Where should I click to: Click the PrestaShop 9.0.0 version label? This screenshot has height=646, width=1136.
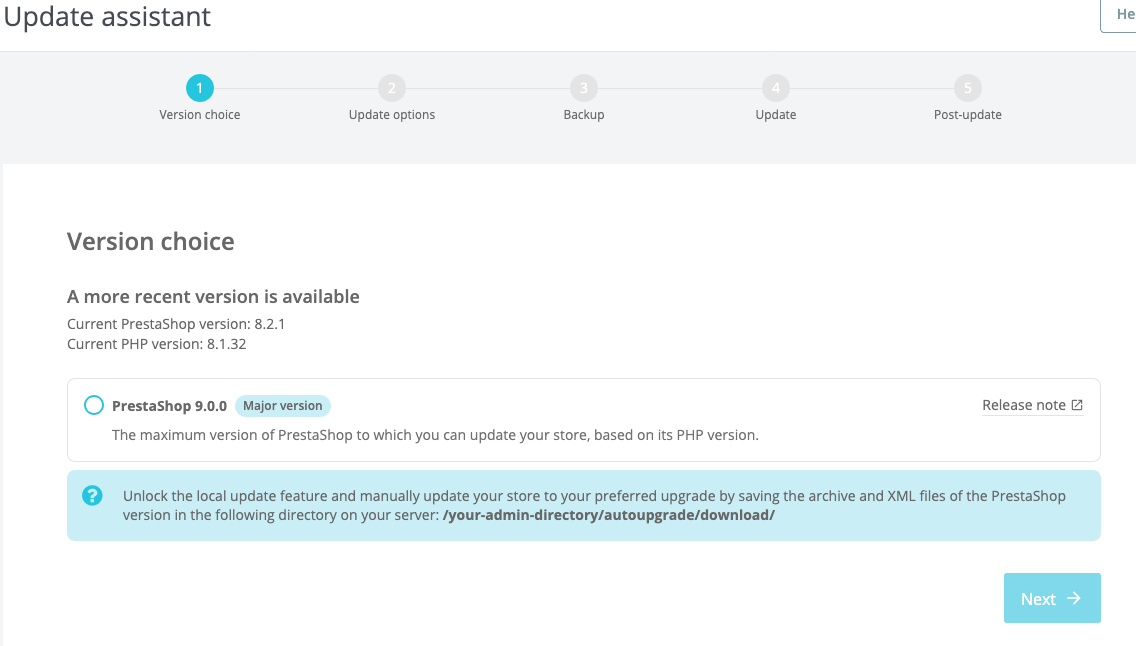(x=170, y=406)
